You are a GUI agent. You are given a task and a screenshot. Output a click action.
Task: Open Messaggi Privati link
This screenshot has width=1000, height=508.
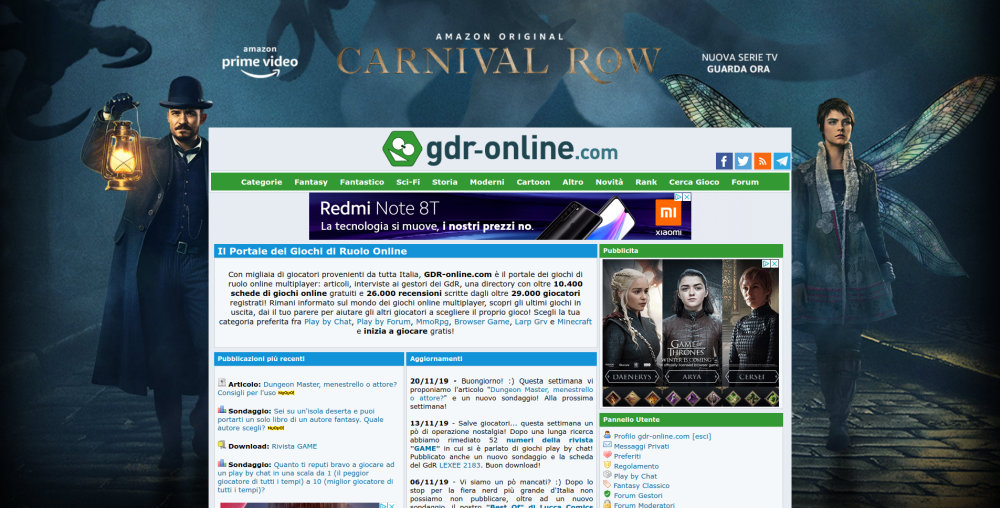641,446
